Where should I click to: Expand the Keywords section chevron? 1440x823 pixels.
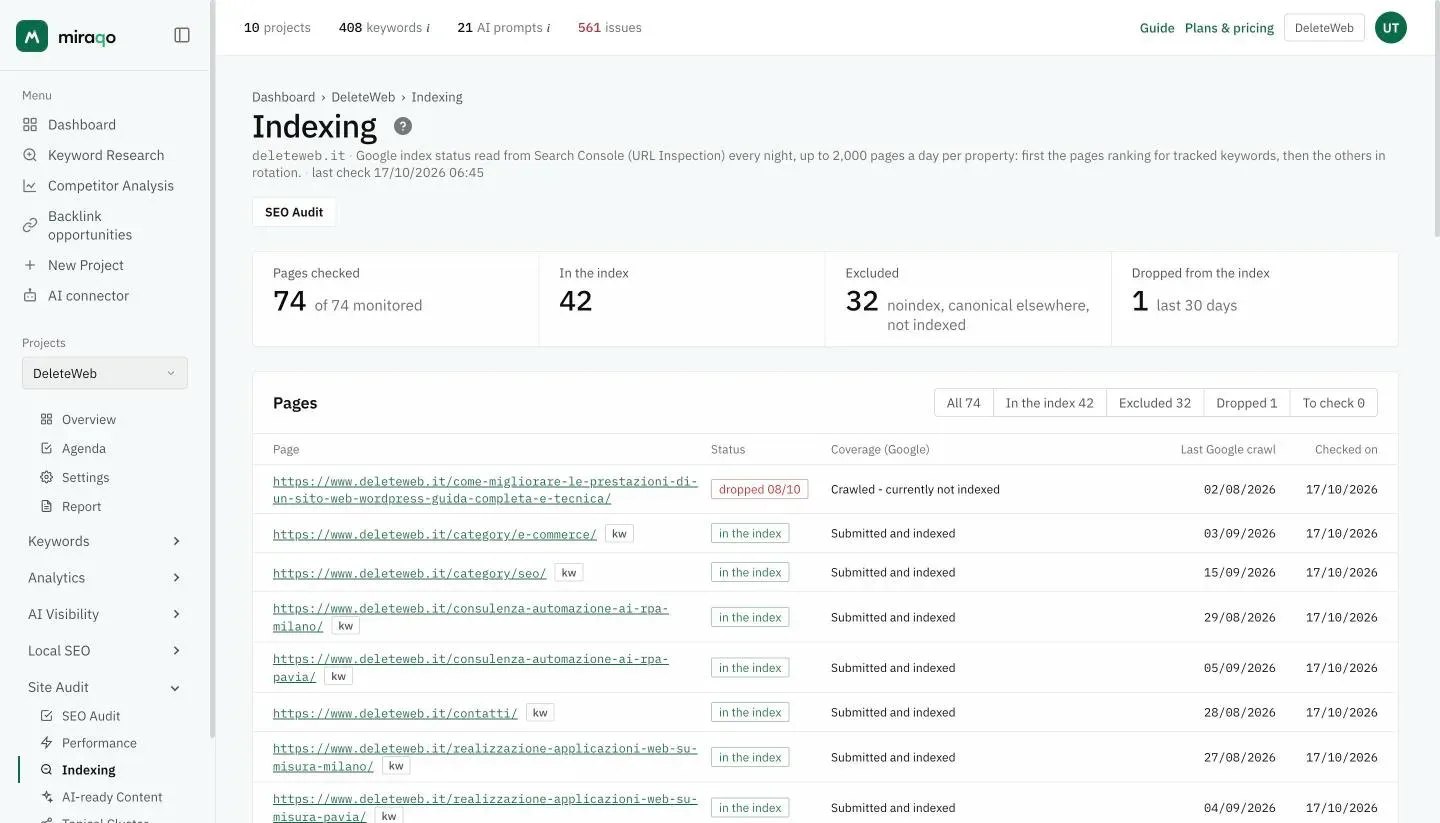[x=176, y=542]
